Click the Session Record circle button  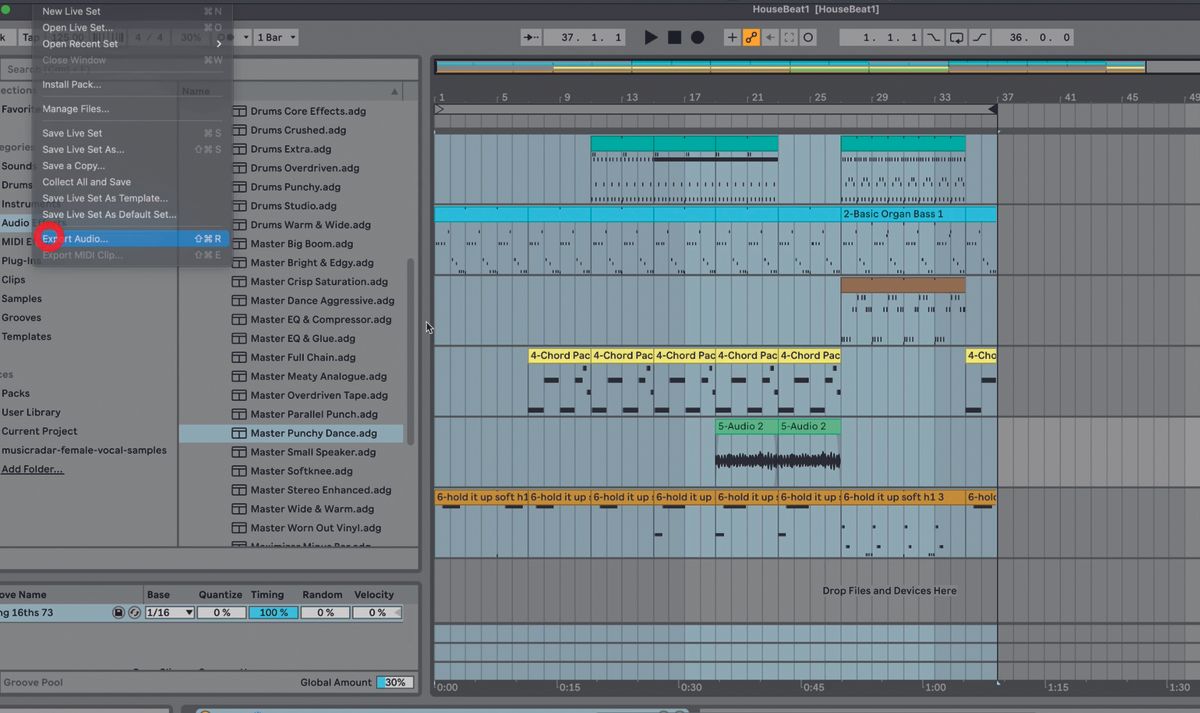tap(808, 37)
